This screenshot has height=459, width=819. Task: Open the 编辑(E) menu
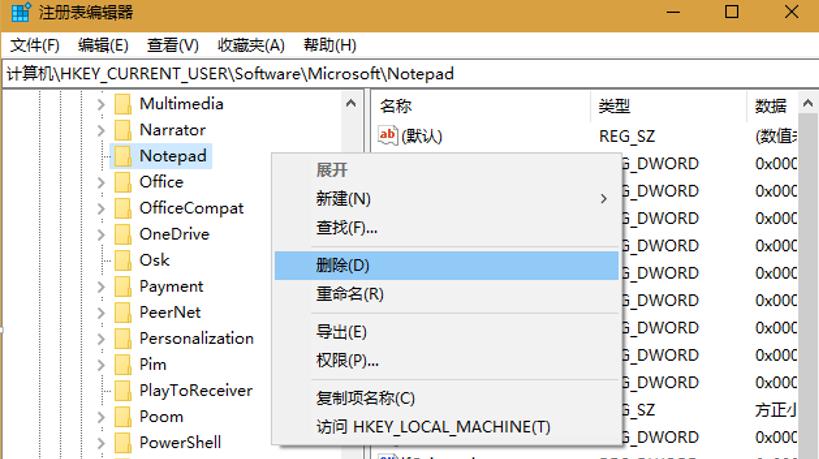103,45
